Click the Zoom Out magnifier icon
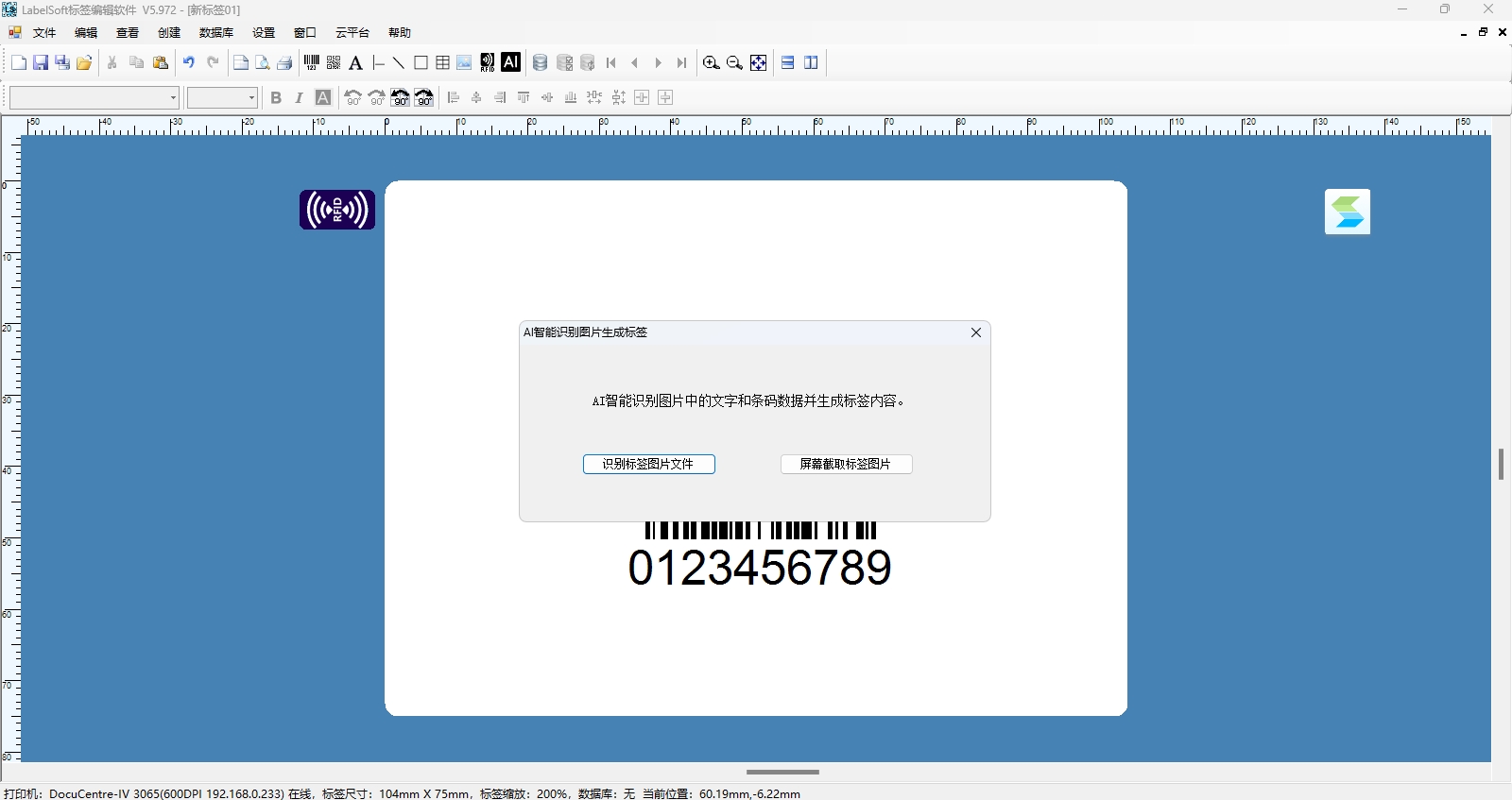1512x800 pixels. [x=734, y=62]
